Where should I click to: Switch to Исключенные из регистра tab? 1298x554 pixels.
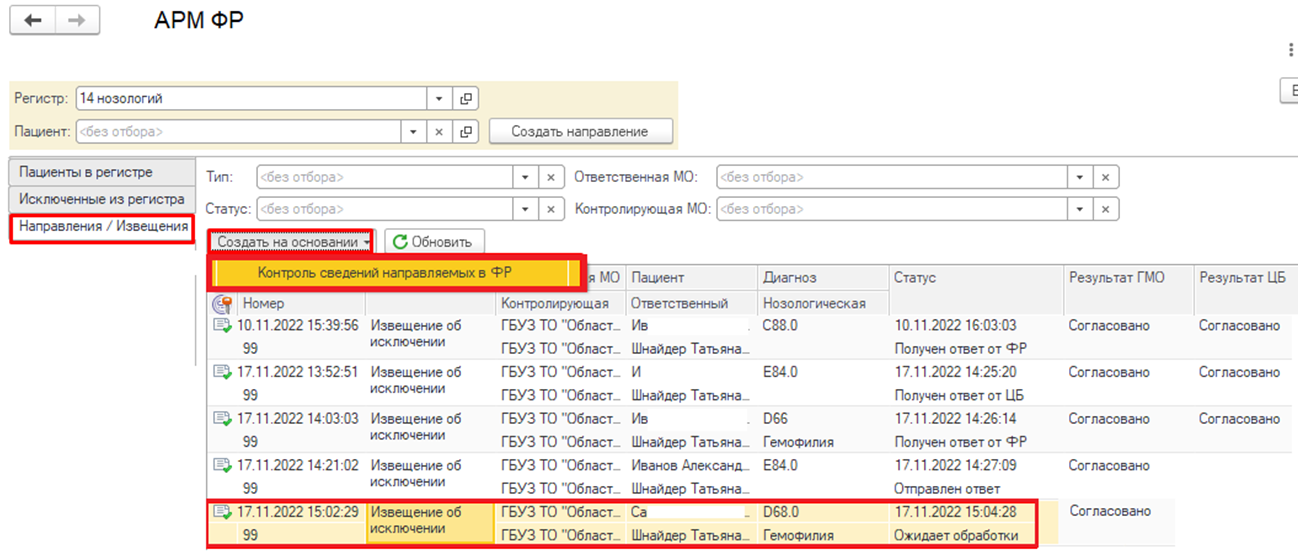(x=101, y=199)
